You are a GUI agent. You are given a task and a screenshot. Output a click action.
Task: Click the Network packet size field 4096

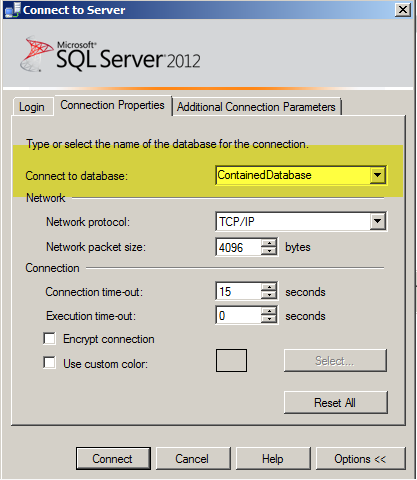238,247
